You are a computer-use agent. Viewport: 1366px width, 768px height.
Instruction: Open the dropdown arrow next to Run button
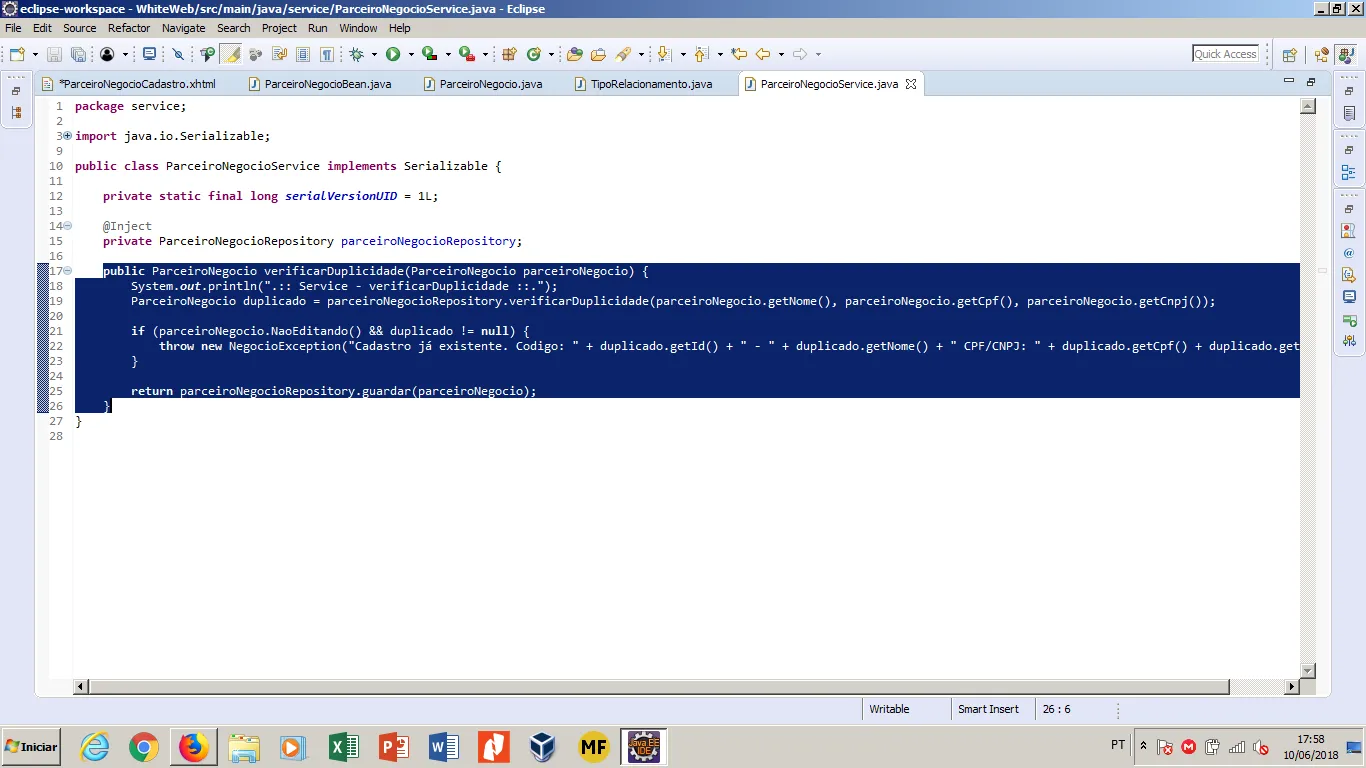pos(409,55)
